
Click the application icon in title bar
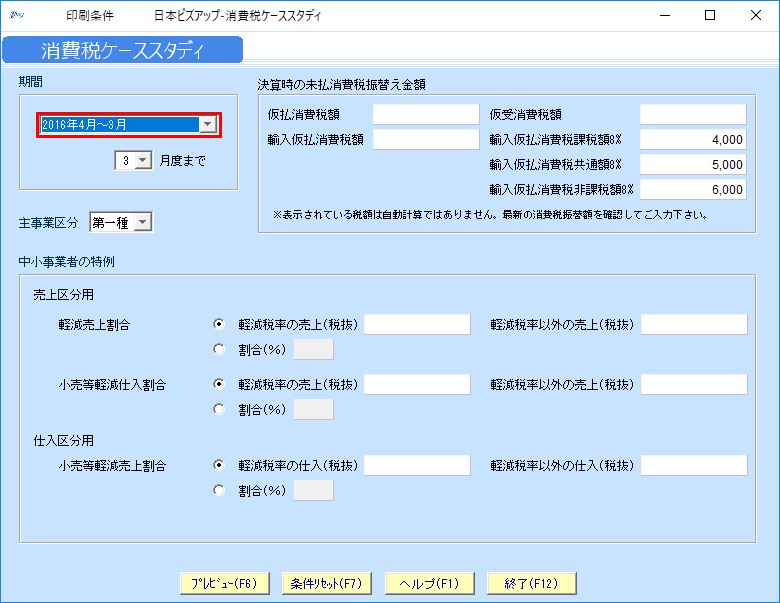[x=17, y=15]
